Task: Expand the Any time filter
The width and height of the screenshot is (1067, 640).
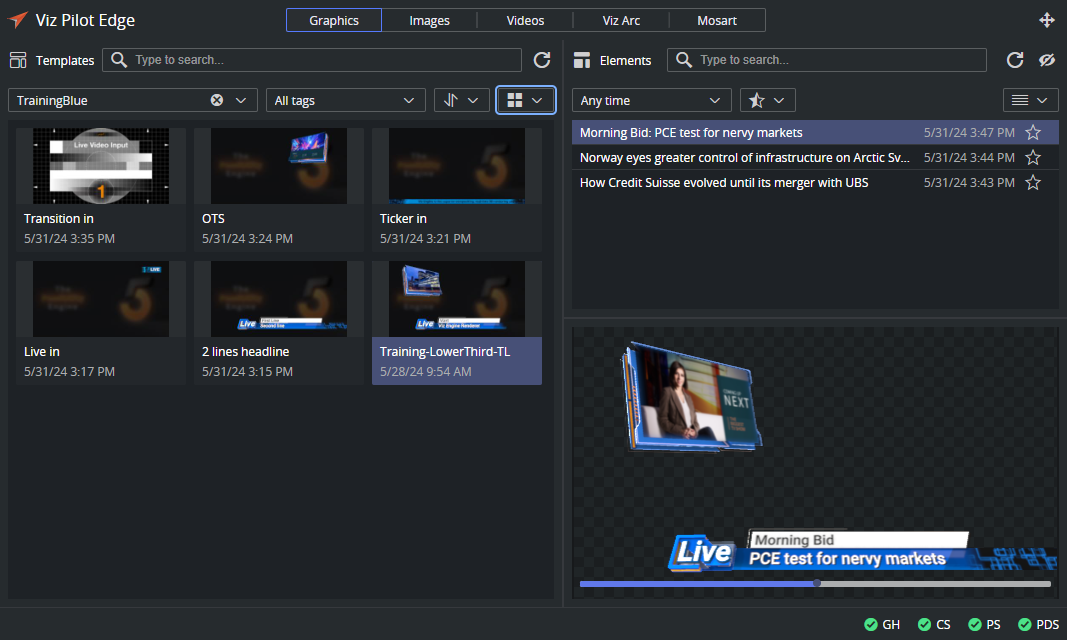Action: pyautogui.click(x=651, y=100)
